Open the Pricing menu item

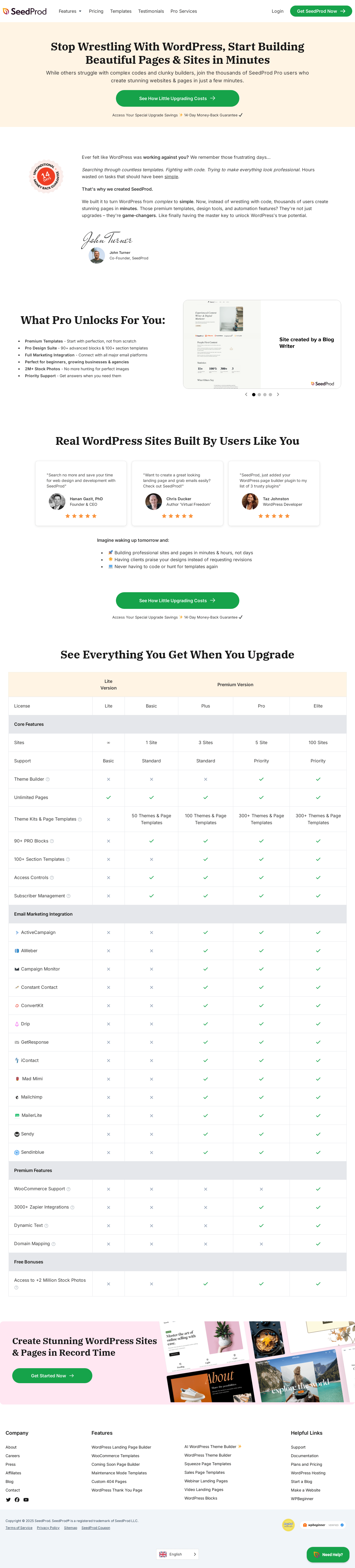[96, 11]
